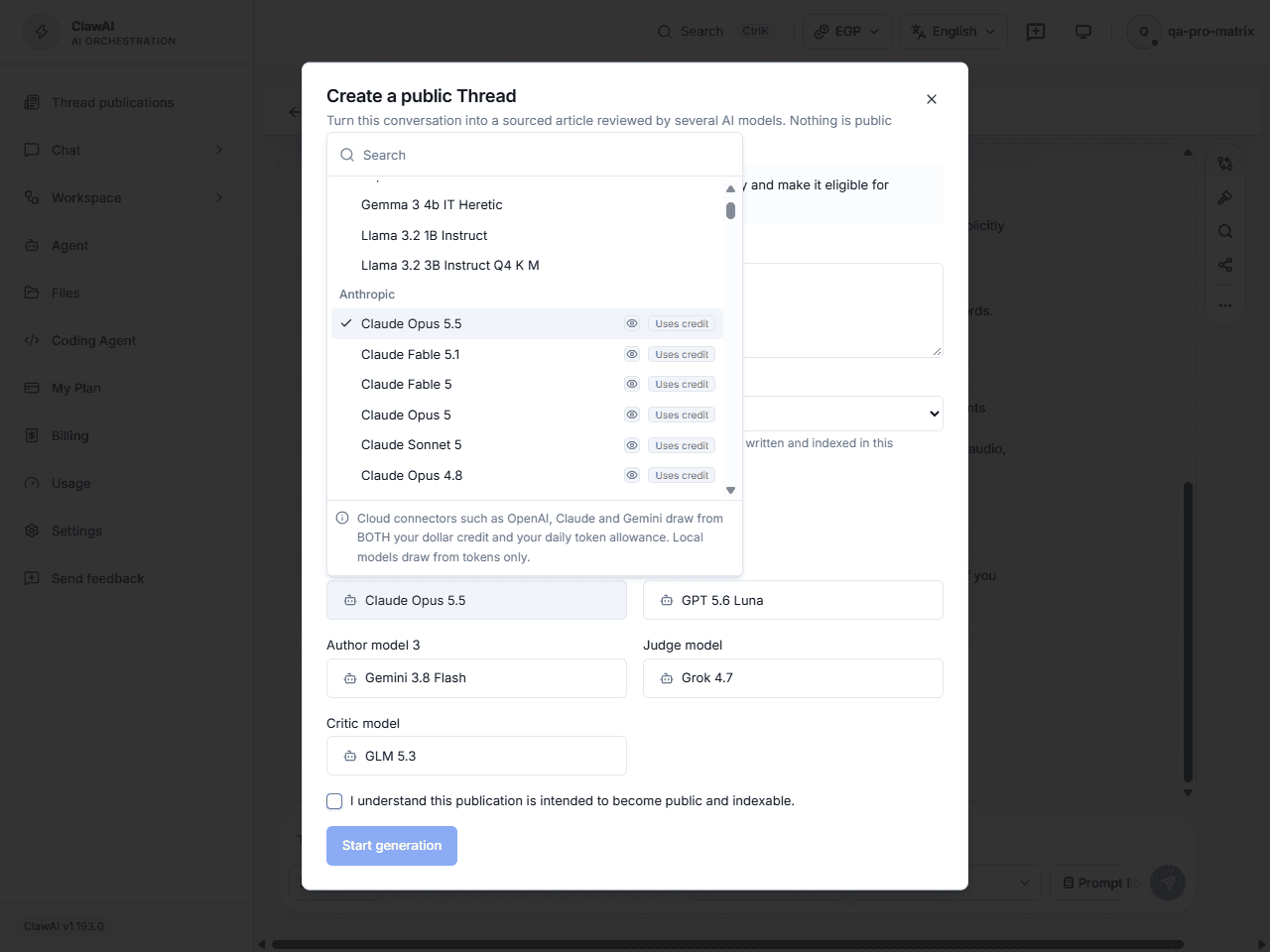Open the EGP currency selector
Image resolution: width=1270 pixels, height=952 pixels.
click(x=846, y=32)
